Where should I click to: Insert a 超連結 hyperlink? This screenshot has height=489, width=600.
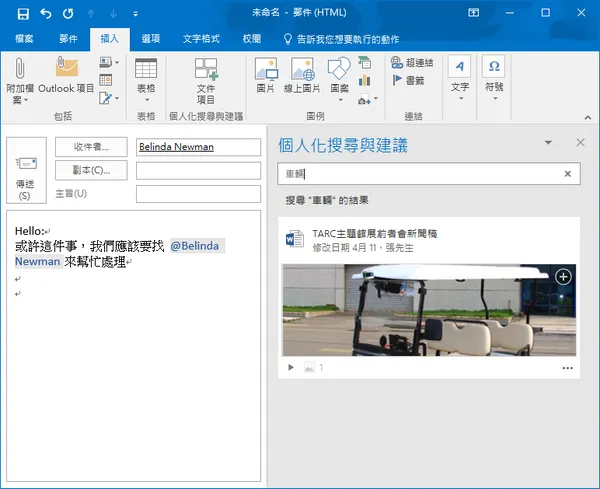[412, 62]
